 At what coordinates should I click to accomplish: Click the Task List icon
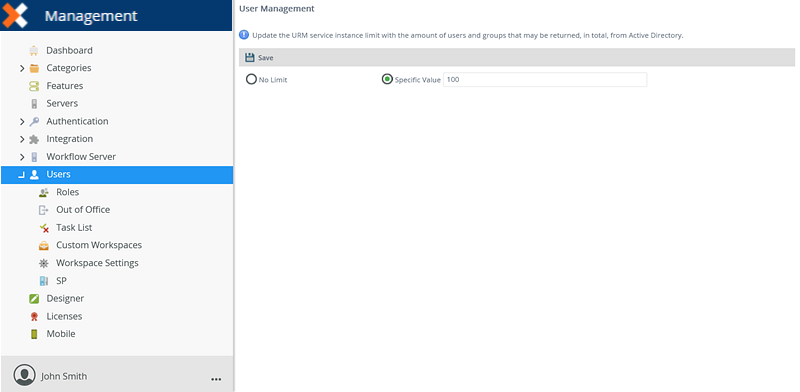click(x=44, y=228)
